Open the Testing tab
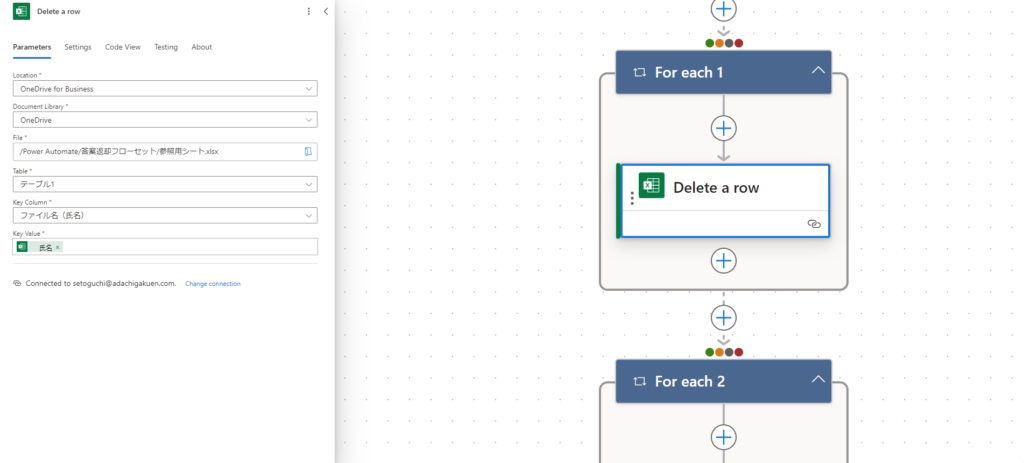The image size is (1024, 463). [166, 47]
